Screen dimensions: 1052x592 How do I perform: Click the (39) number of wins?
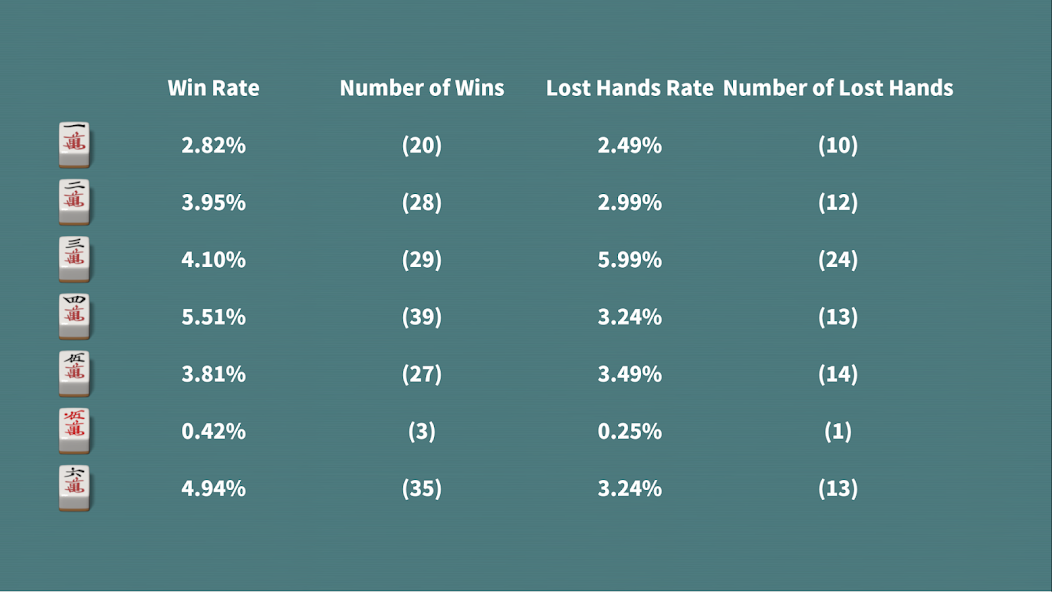pos(422,317)
